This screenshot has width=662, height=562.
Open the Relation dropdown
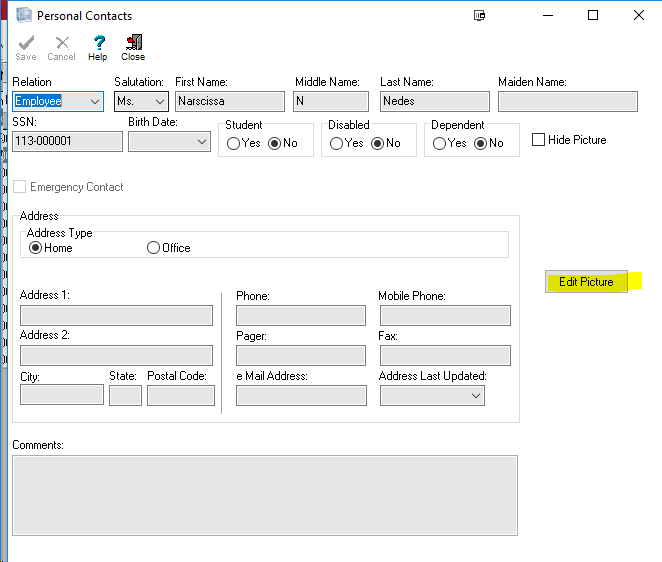(95, 102)
